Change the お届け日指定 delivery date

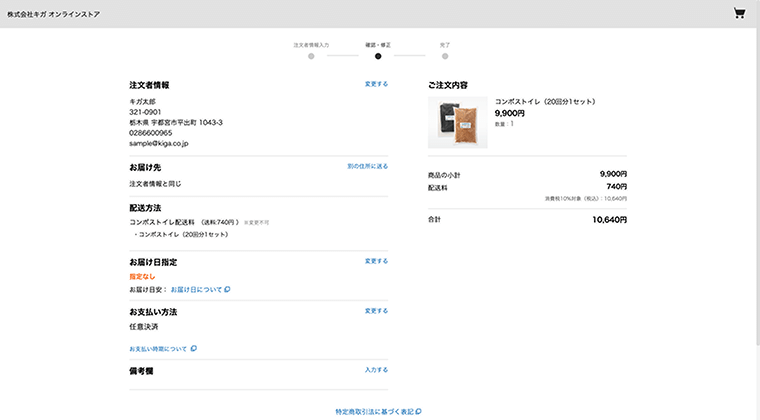pos(376,261)
